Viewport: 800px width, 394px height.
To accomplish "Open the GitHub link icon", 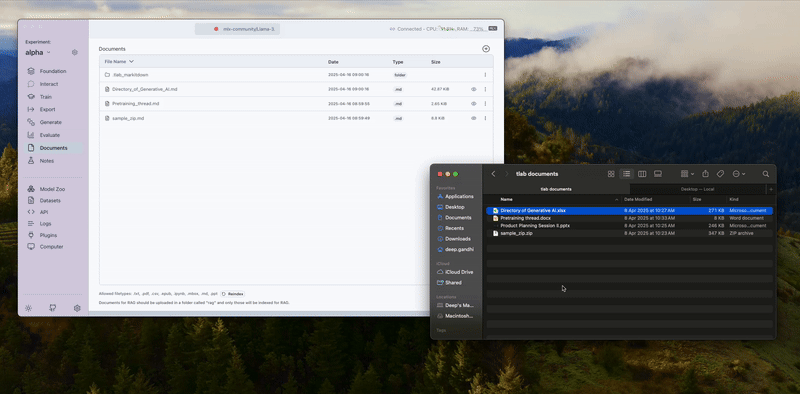I will tap(53, 308).
